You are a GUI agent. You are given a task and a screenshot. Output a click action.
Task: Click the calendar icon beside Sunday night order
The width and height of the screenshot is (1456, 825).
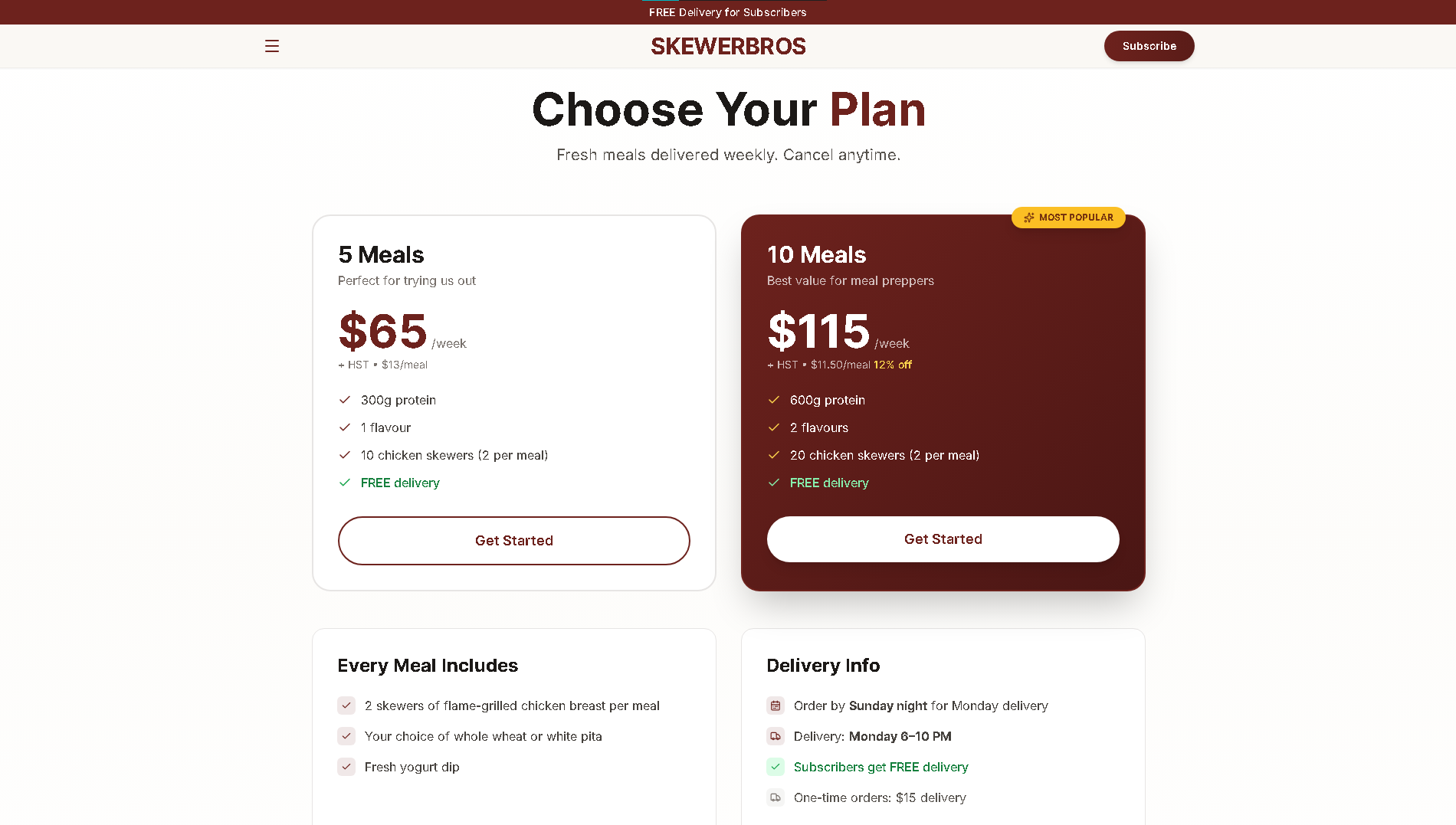(x=776, y=706)
